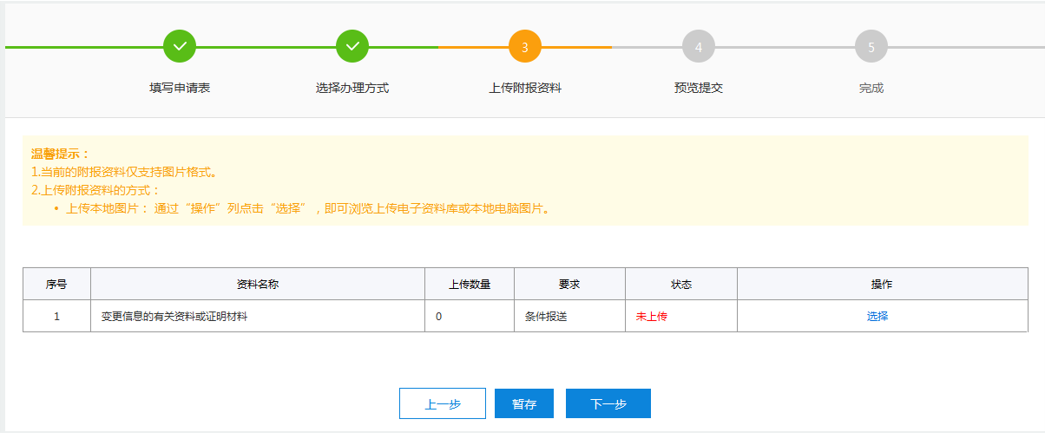Click the green checkmark for step 填写申请表
1045x433 pixels.
point(179,47)
